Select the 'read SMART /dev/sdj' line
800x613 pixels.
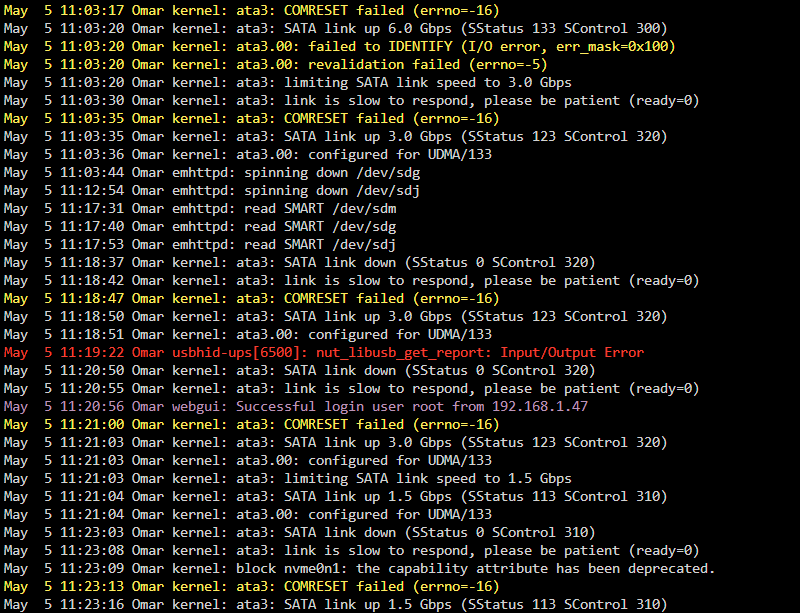[x=200, y=244]
